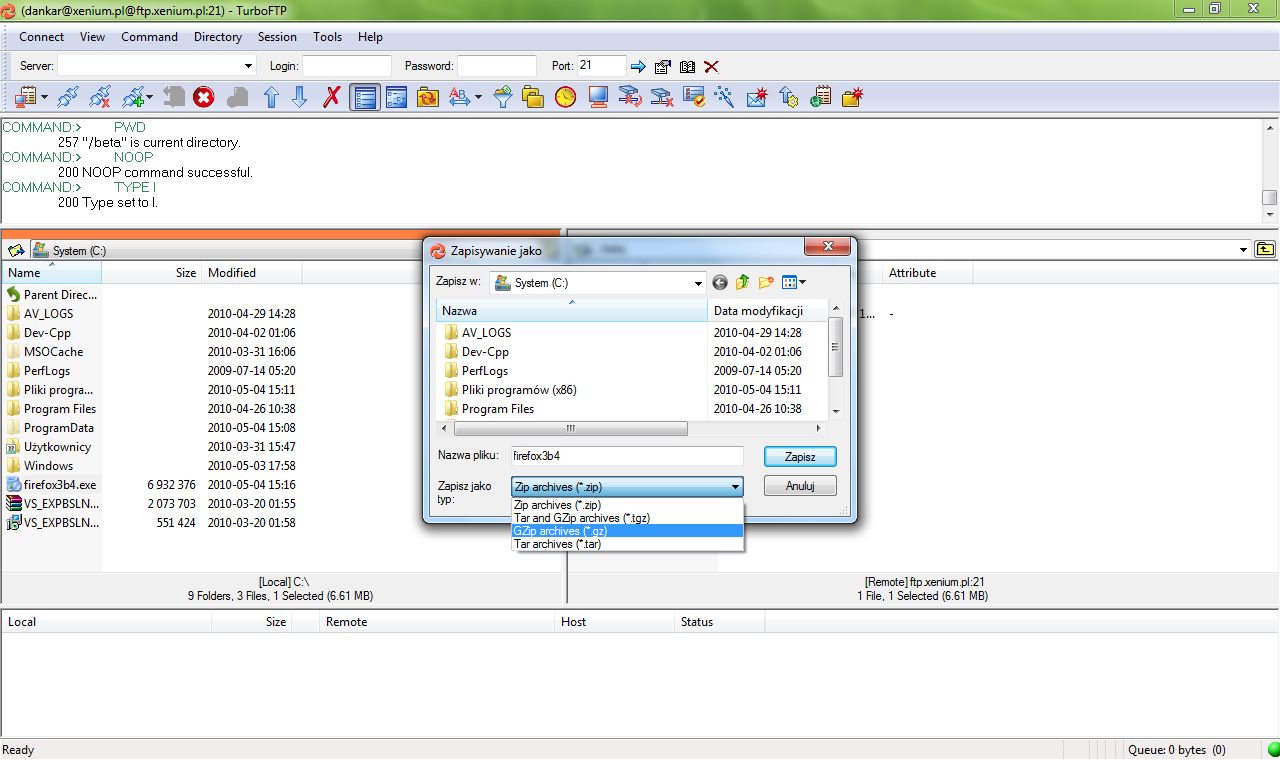Click the up one level icon in save dialog

point(743,283)
